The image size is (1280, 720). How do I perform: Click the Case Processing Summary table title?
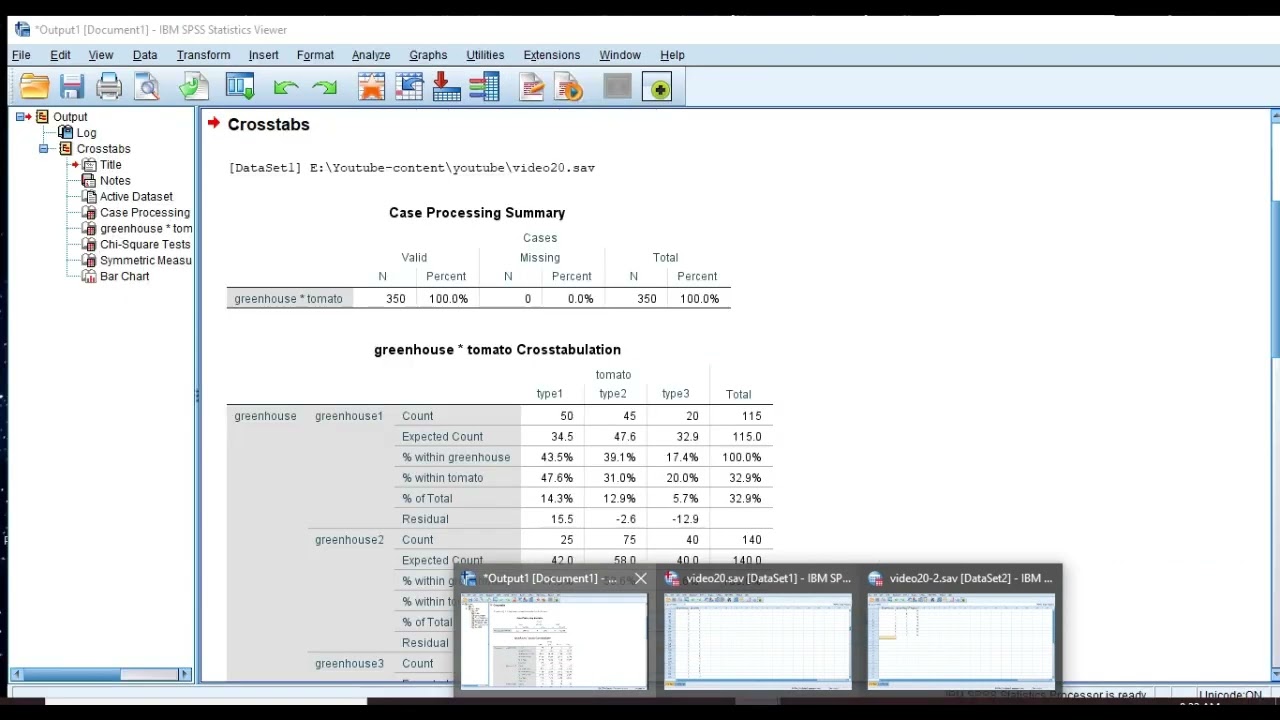[x=477, y=213]
